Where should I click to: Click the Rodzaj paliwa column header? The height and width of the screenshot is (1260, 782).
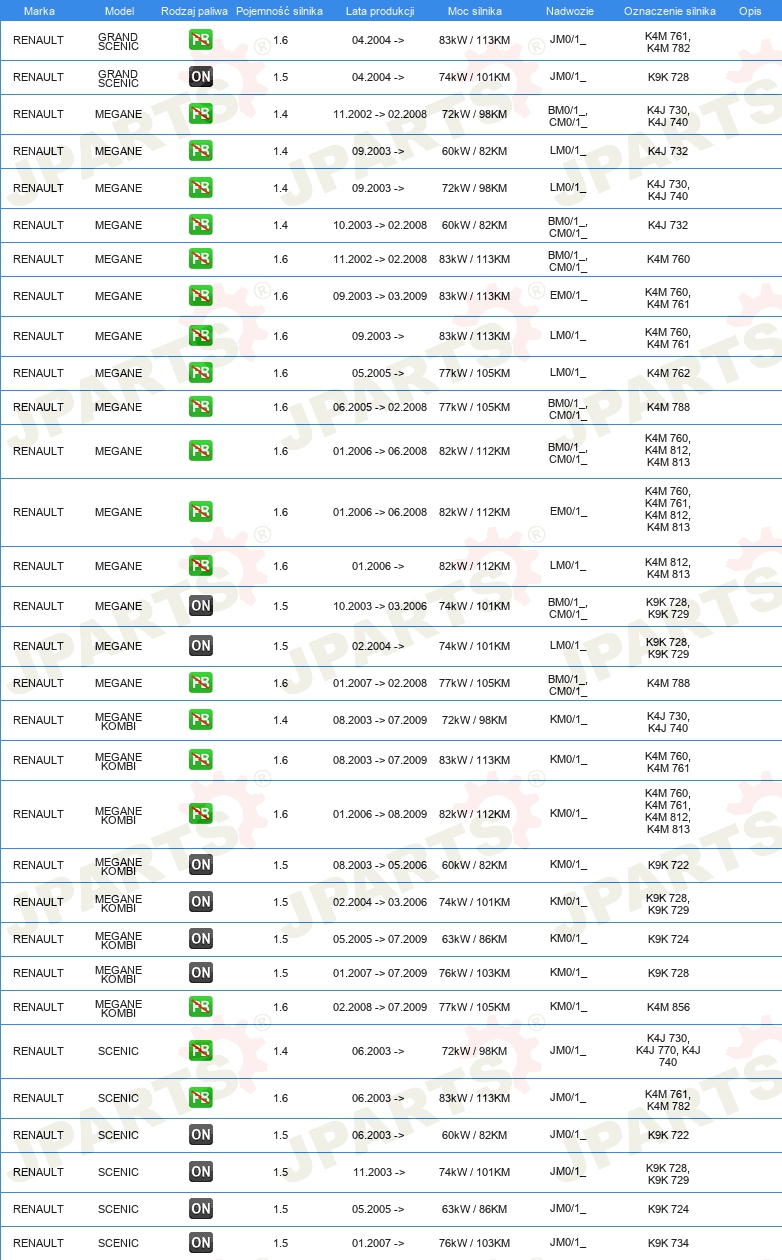tap(194, 11)
